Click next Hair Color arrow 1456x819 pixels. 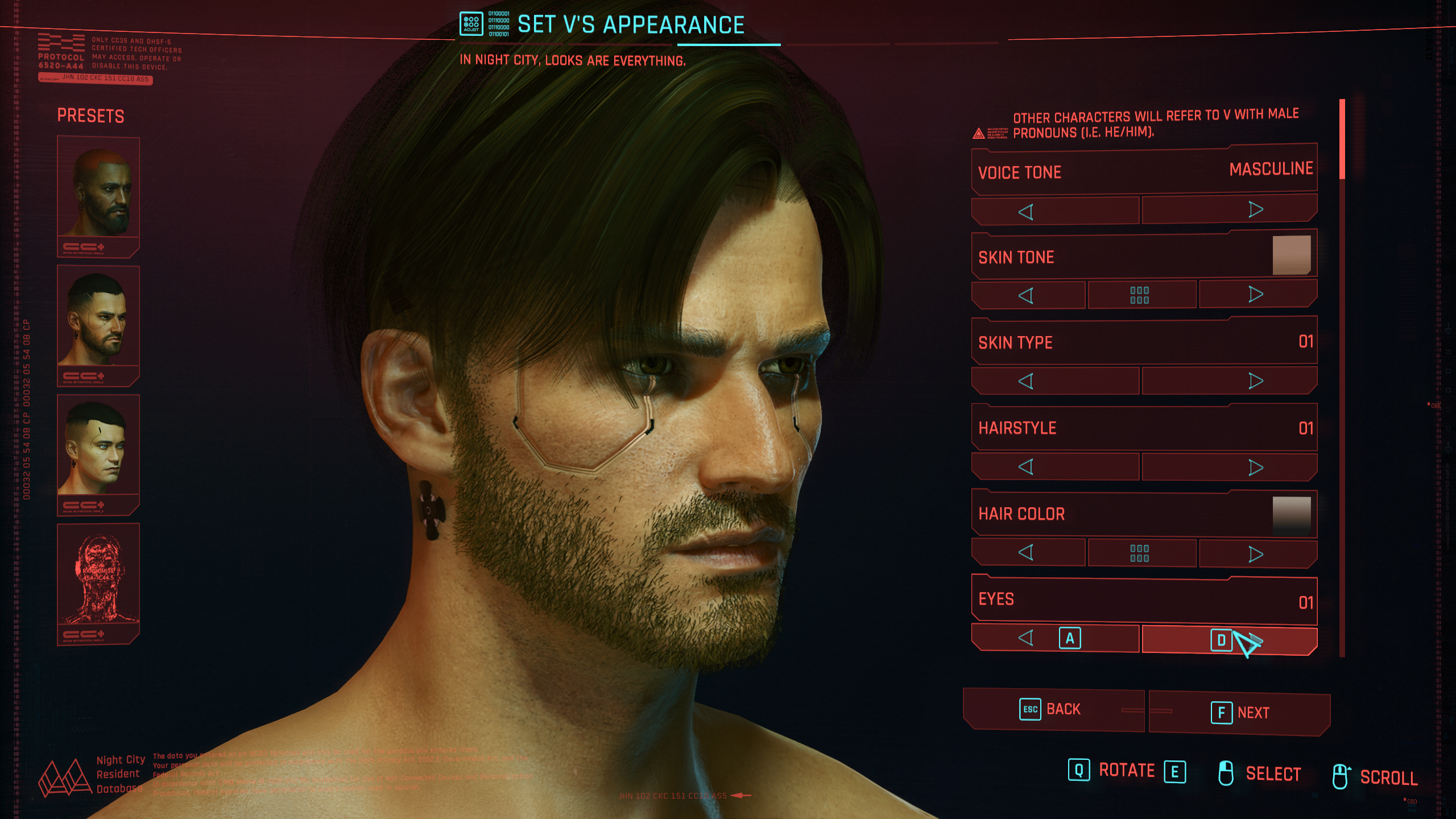point(1258,554)
